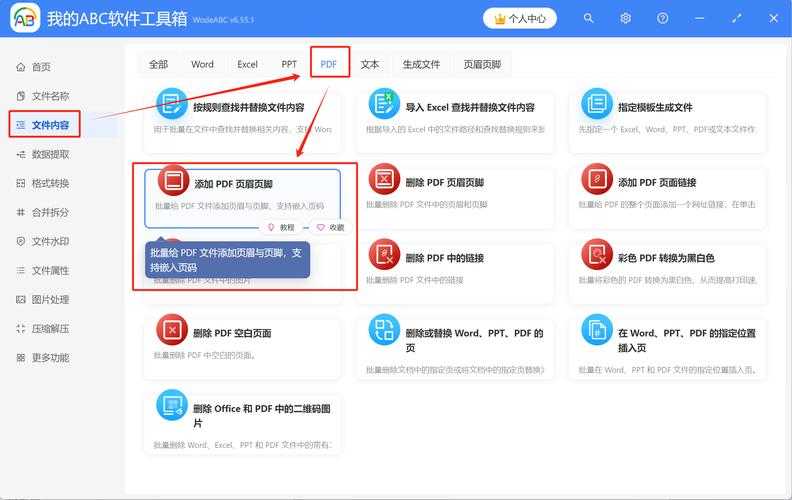Viewport: 792px width, 500px height.
Task: Switch to the Excel tab
Action: 248,64
